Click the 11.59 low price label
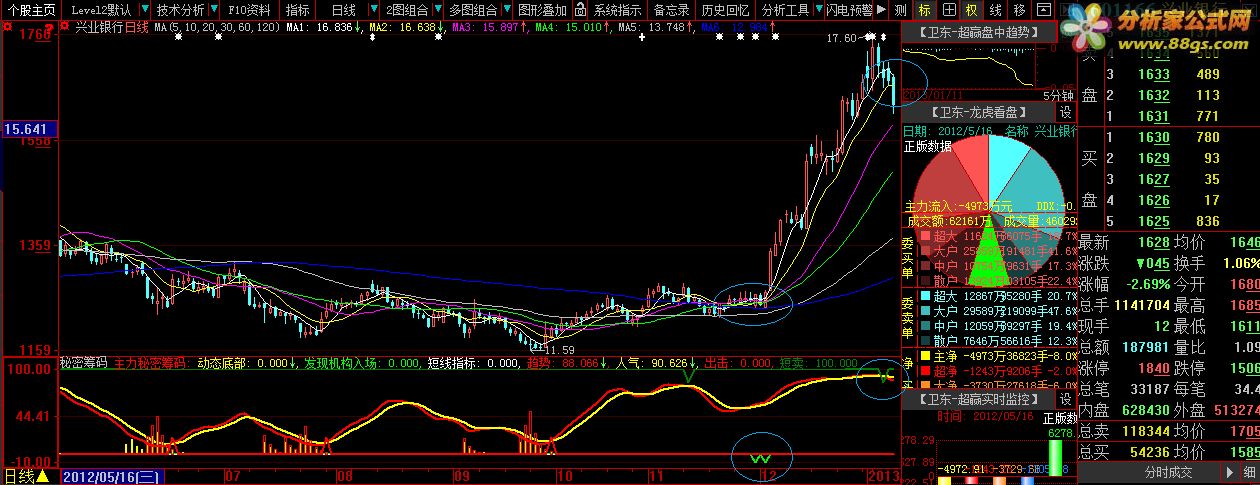 [x=559, y=349]
